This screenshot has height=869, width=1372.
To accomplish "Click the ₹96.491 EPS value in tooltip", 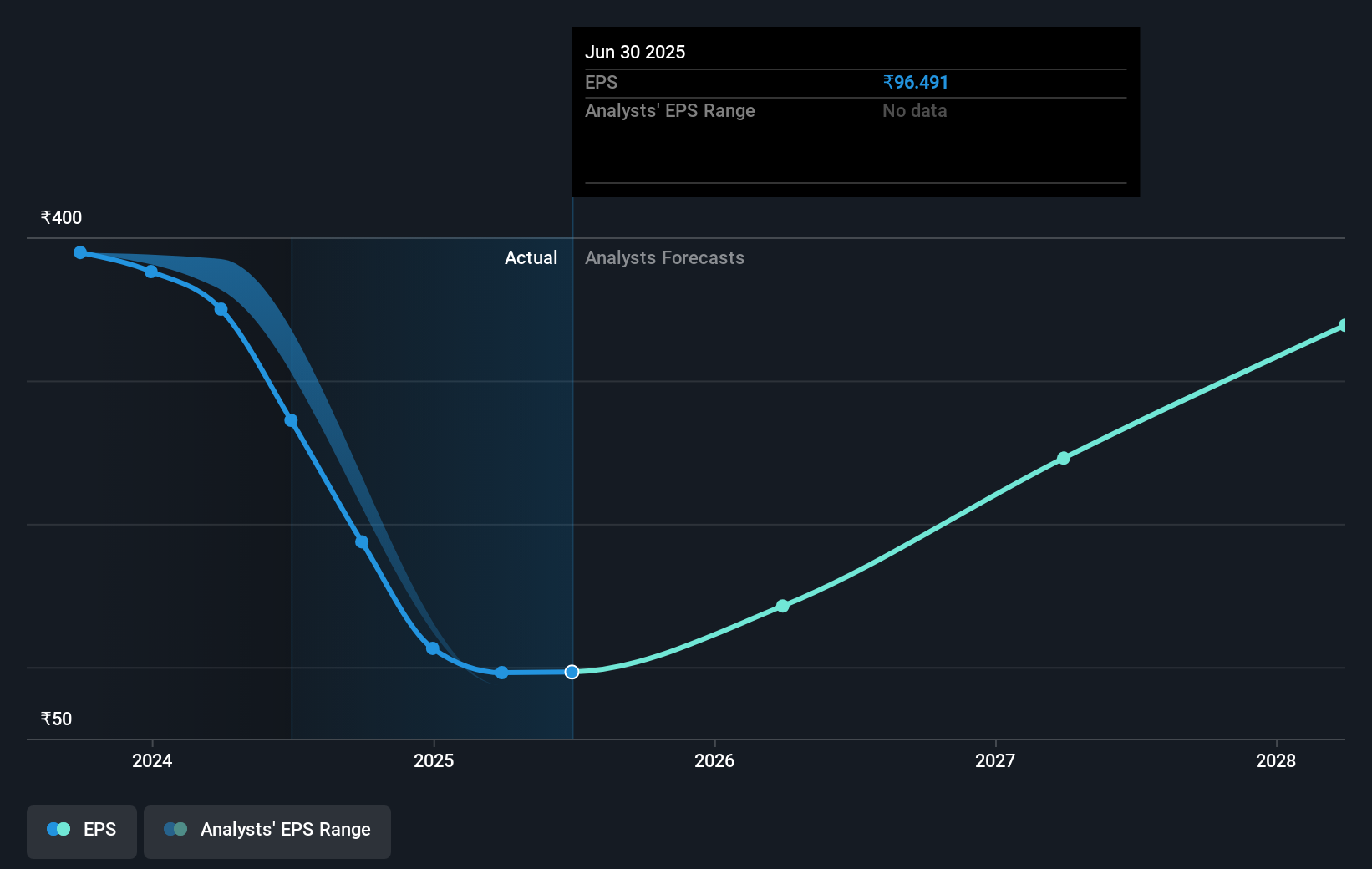I will (916, 83).
